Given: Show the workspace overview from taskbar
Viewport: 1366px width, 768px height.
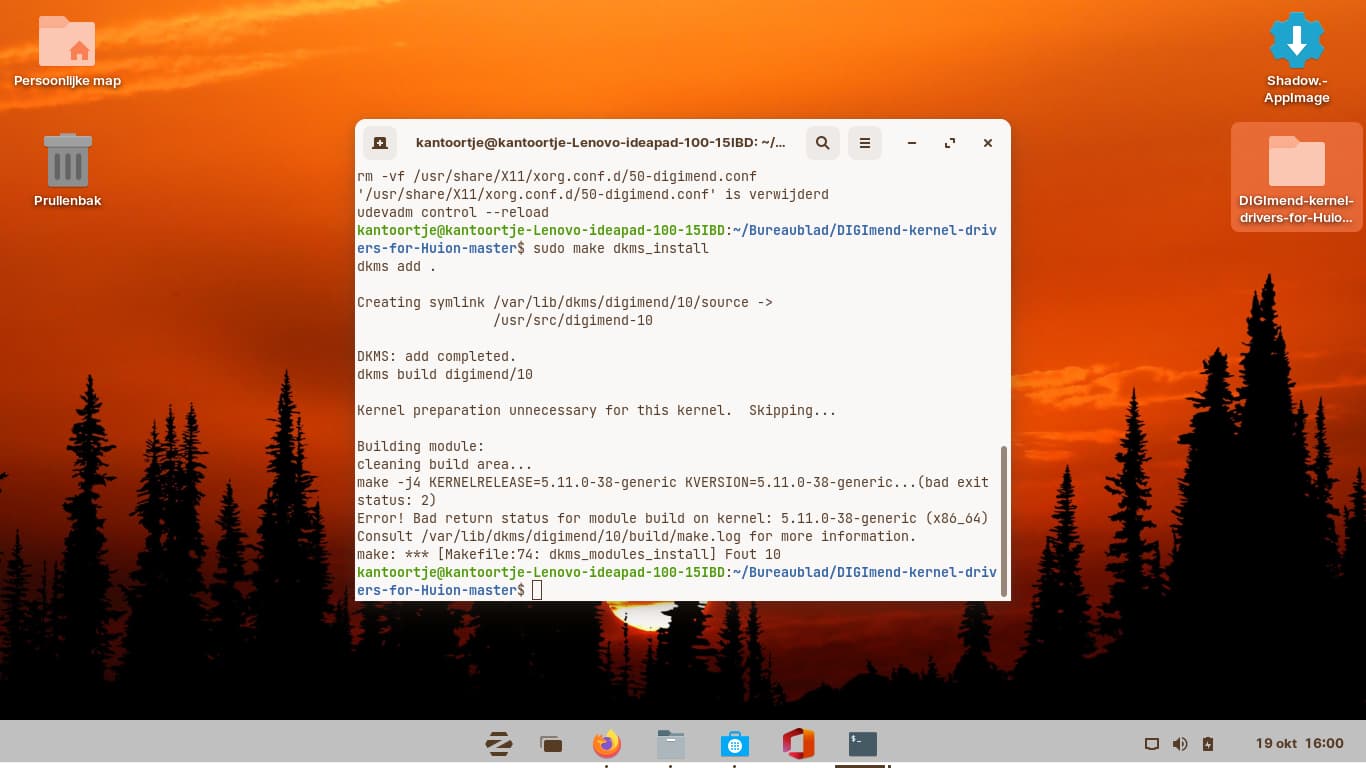Looking at the screenshot, I should tap(551, 744).
